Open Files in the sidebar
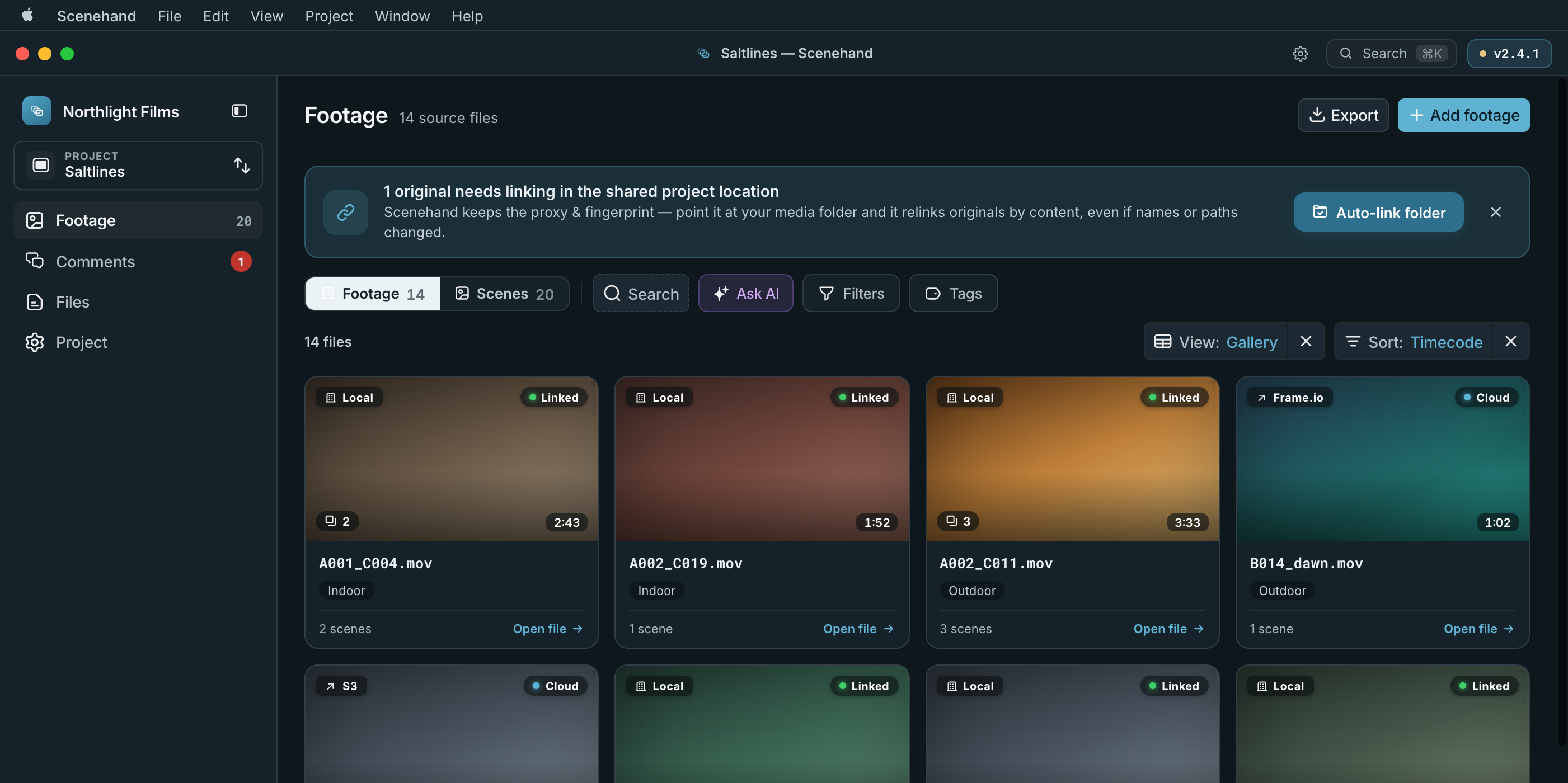Image resolution: width=1568 pixels, height=783 pixels. pos(138,302)
